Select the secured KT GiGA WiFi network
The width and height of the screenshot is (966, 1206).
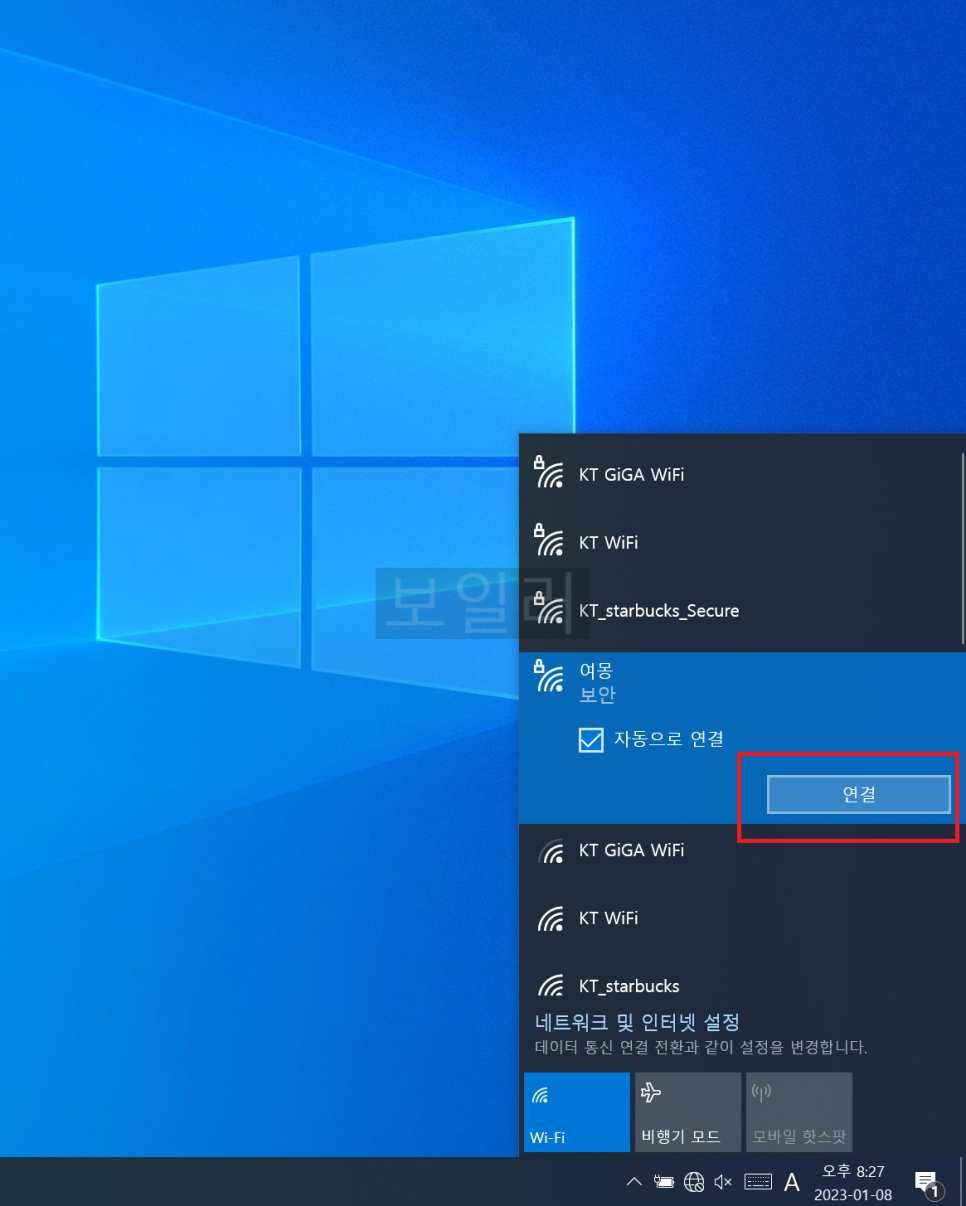631,474
